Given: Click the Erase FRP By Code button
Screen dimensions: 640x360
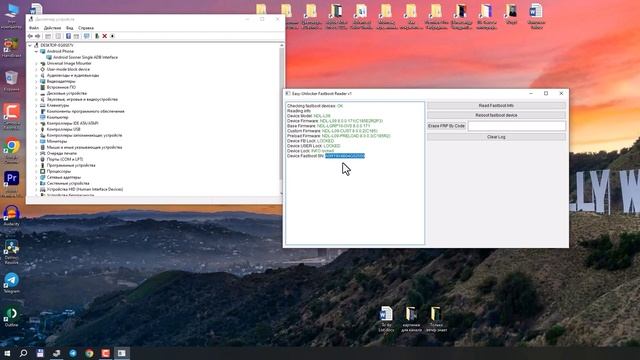Looking at the screenshot, I should pyautogui.click(x=446, y=126).
